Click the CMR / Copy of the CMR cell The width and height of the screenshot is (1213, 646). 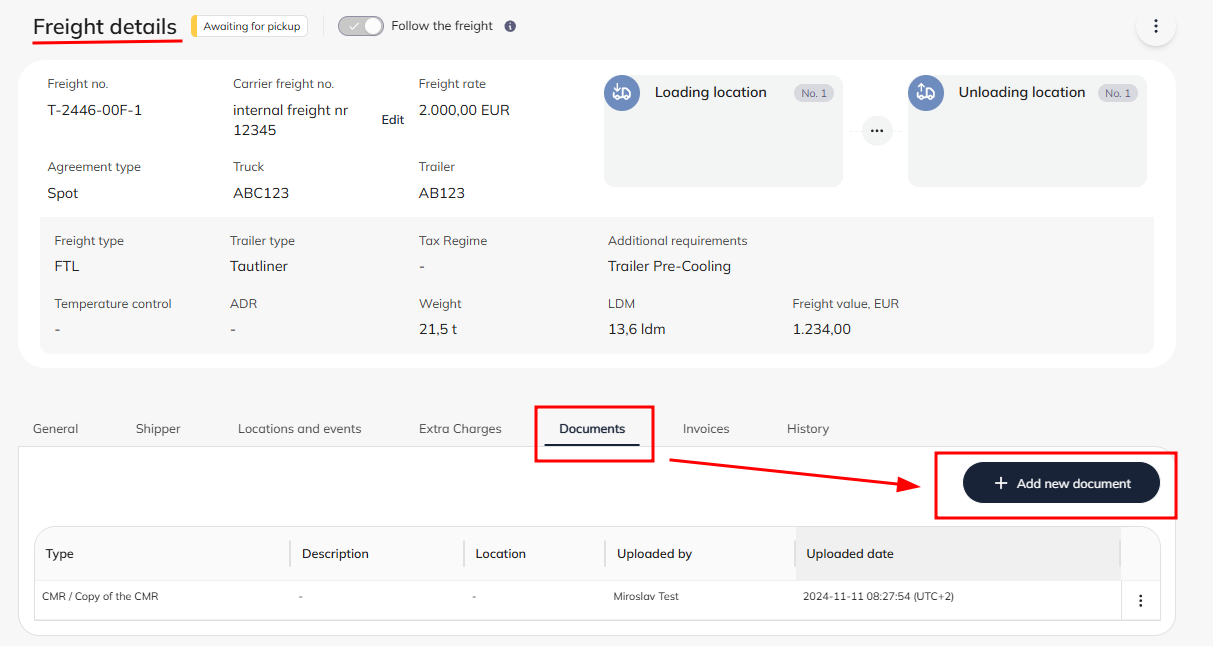click(100, 596)
